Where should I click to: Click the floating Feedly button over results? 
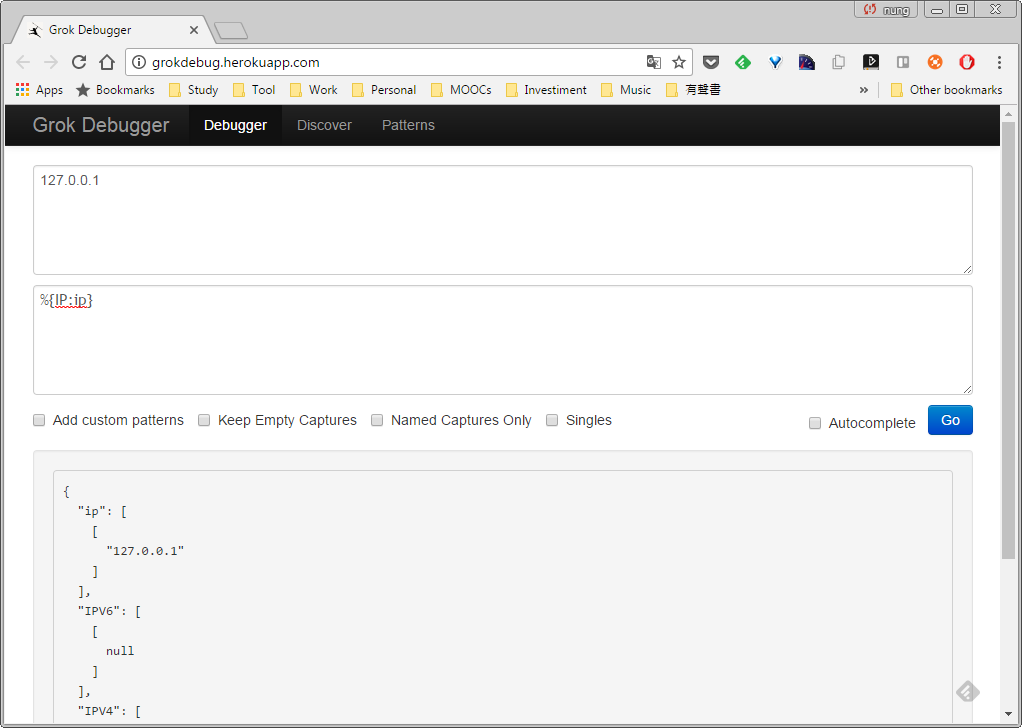pyautogui.click(x=968, y=692)
